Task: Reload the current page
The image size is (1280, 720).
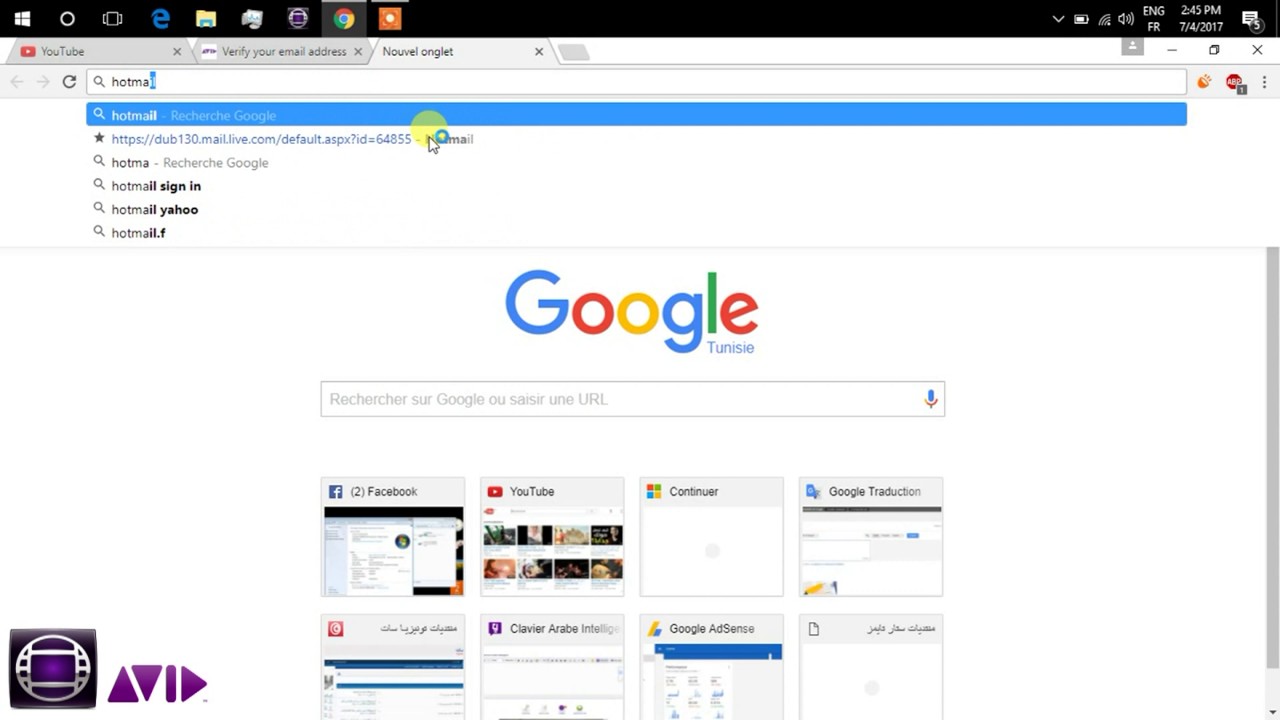Action: 69,82
